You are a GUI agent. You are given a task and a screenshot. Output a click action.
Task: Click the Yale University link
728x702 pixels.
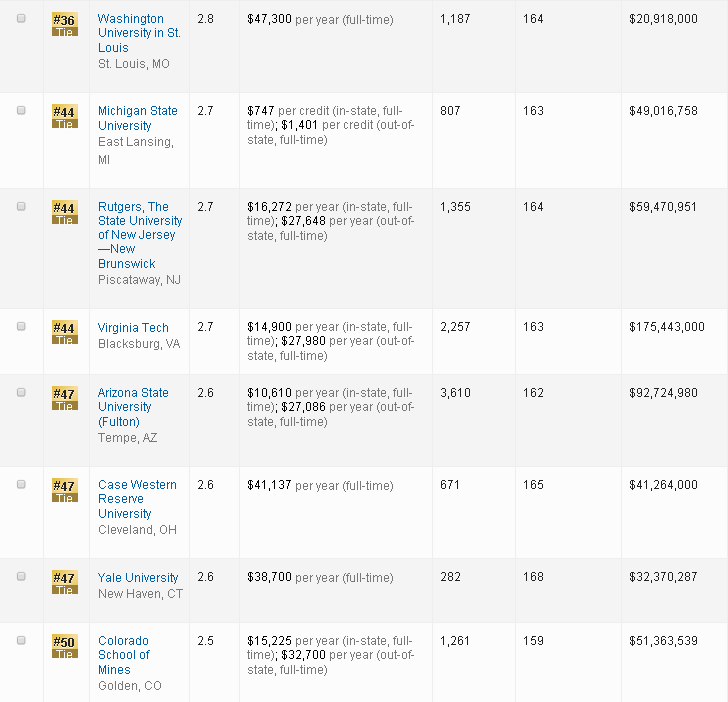pyautogui.click(x=138, y=578)
